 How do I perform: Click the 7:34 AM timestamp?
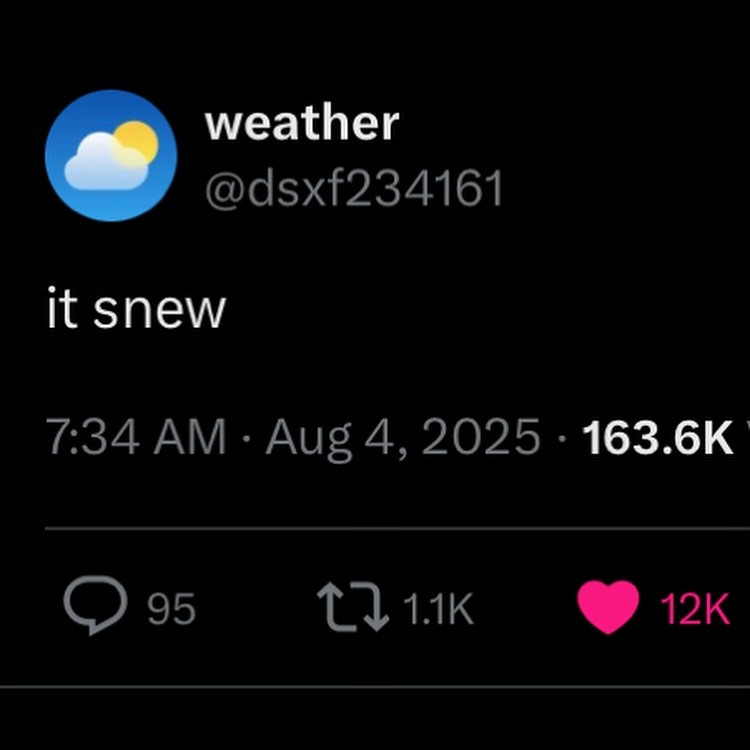136,438
